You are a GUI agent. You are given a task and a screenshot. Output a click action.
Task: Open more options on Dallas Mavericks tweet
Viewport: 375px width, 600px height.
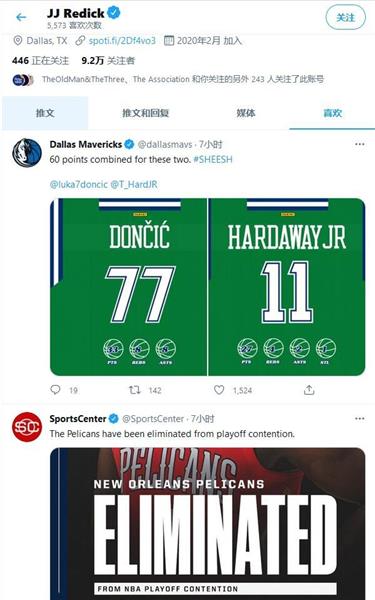pyautogui.click(x=360, y=144)
